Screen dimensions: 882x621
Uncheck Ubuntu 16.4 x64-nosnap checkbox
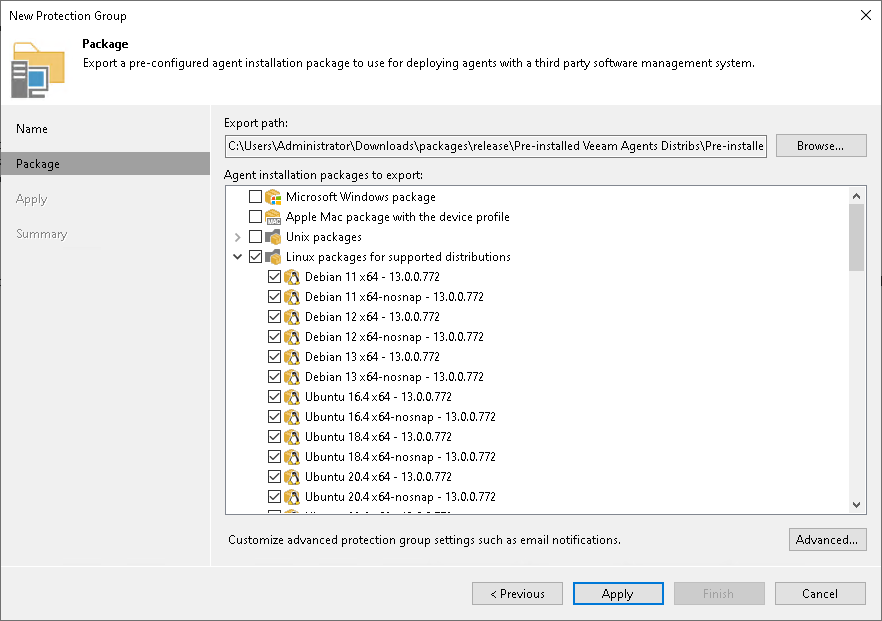point(274,417)
